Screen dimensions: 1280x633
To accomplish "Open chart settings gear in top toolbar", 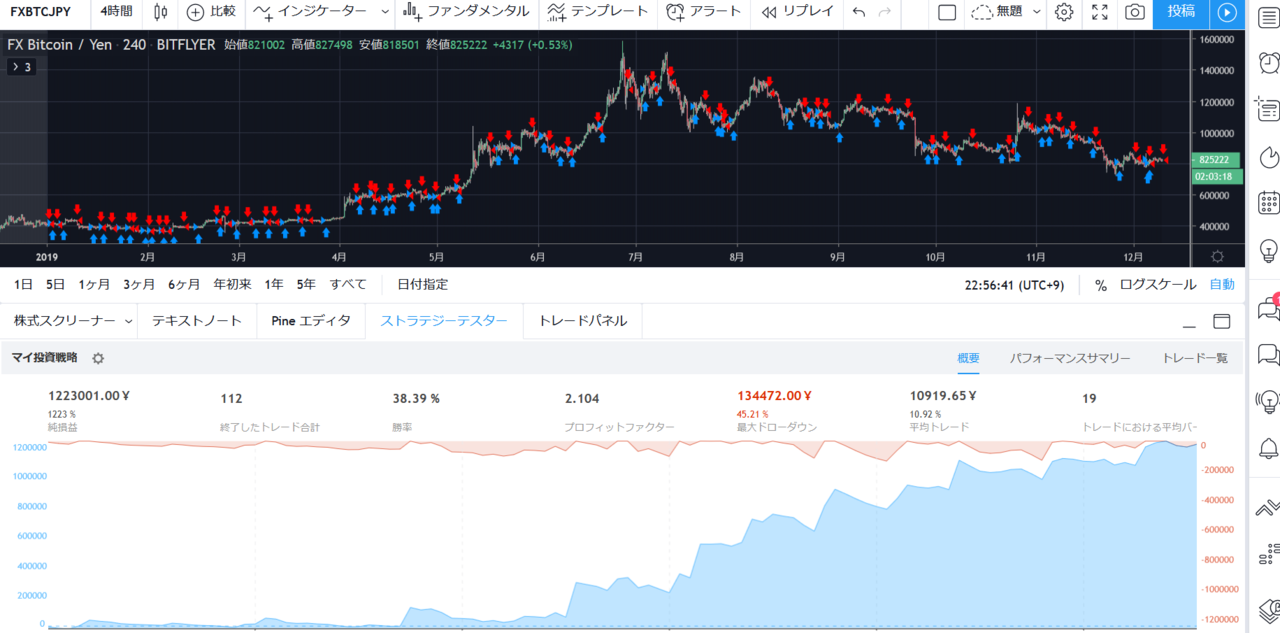I will (x=1064, y=12).
